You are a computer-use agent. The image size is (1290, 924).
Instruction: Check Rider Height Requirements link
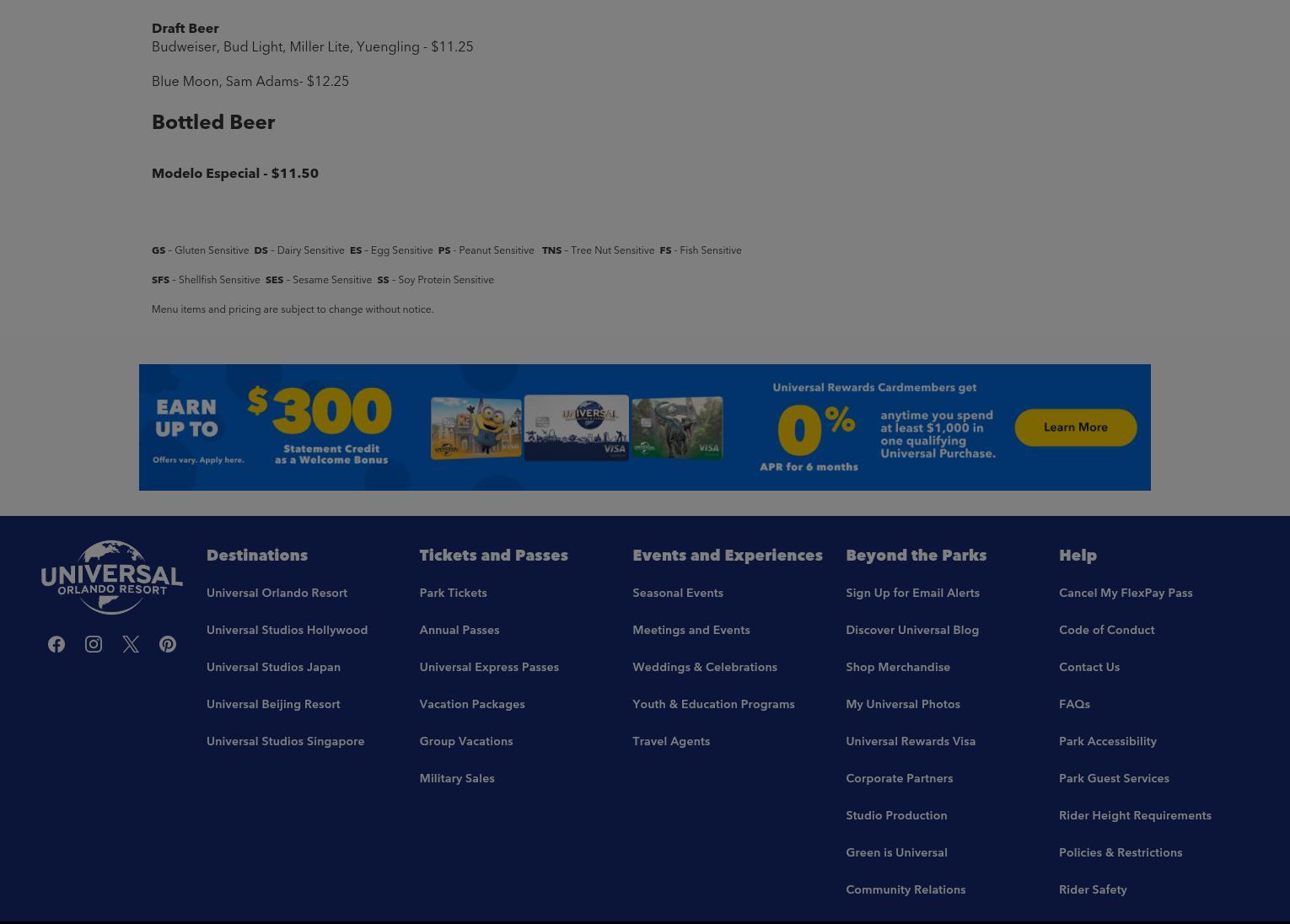point(1135,816)
